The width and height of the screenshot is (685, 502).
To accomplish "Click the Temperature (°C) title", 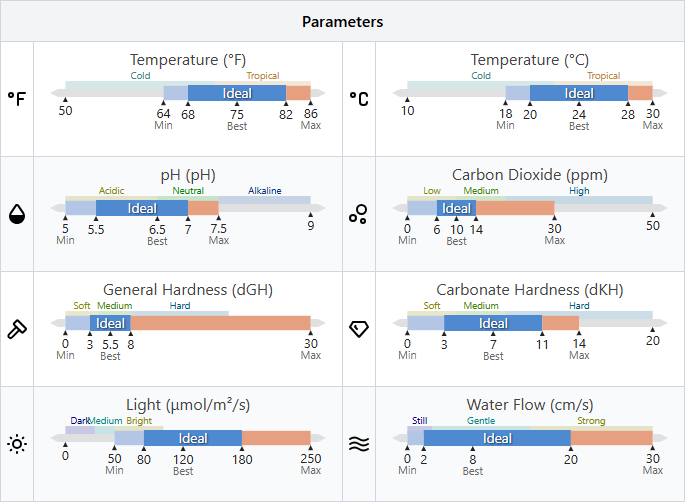I will 530,60.
